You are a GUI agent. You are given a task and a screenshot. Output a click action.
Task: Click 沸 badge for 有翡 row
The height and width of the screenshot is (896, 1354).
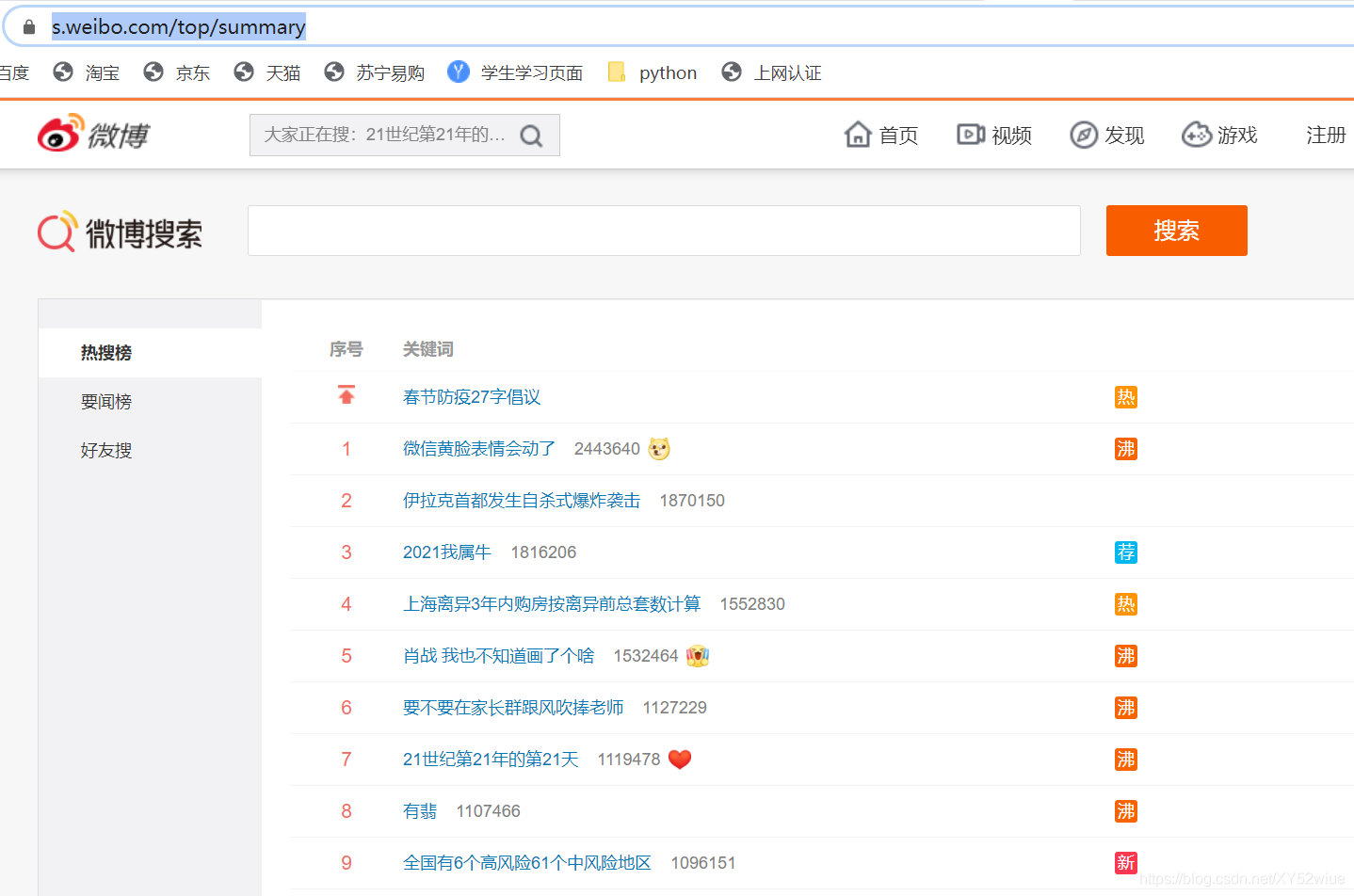pos(1126,811)
